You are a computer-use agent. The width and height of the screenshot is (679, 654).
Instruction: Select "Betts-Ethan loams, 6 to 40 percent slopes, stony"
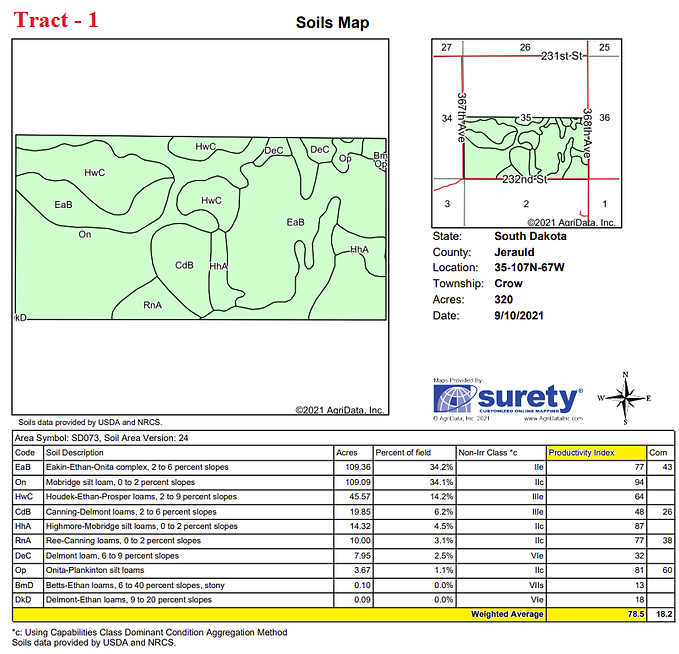click(x=135, y=586)
